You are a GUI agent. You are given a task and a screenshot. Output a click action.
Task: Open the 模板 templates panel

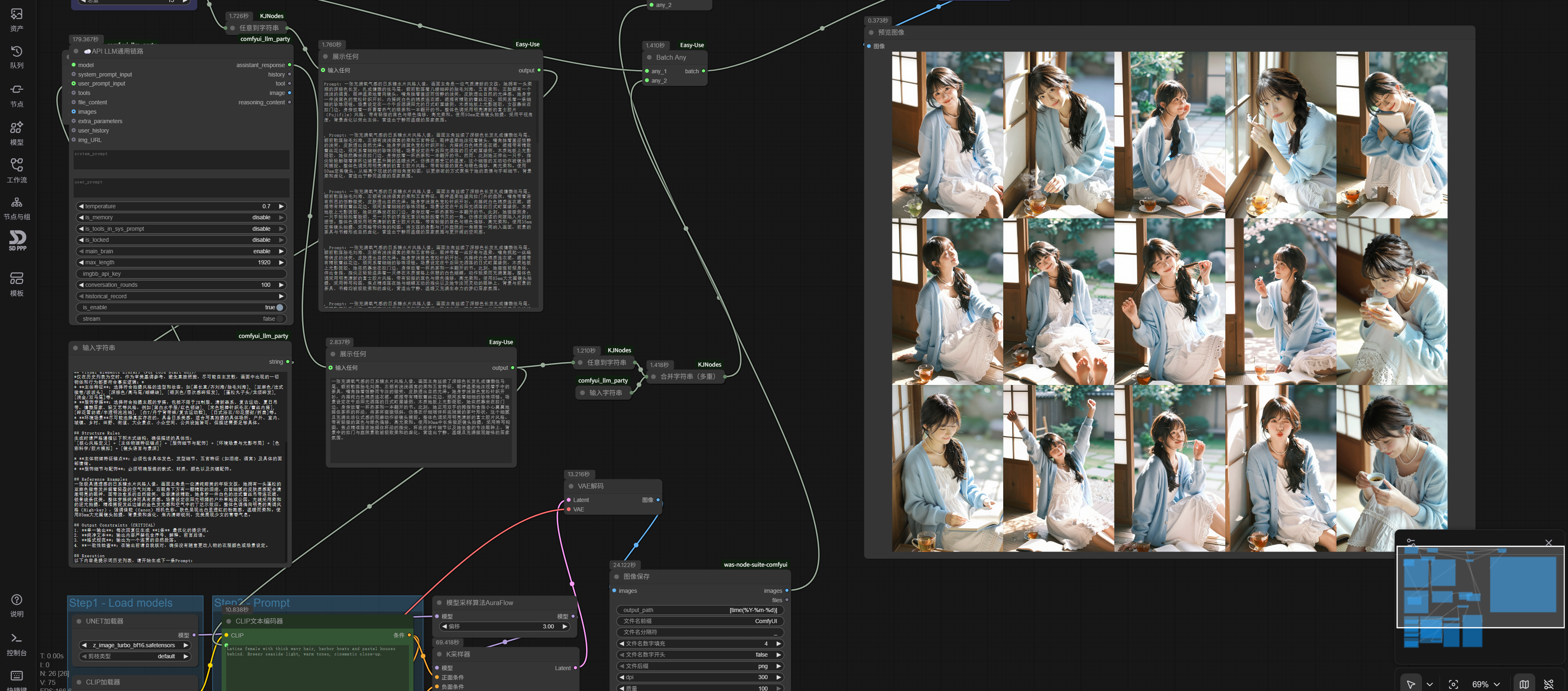[16, 284]
